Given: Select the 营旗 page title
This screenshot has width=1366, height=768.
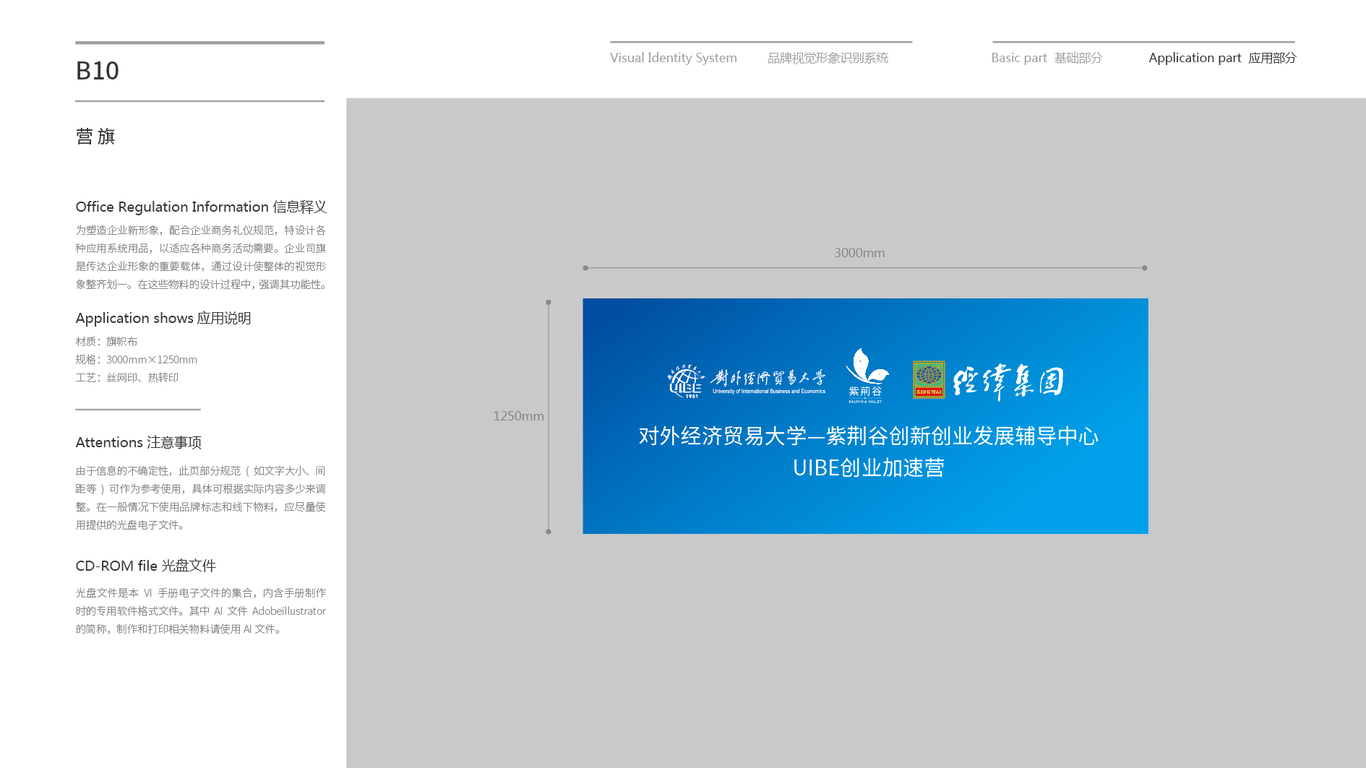Looking at the screenshot, I should 96,137.
